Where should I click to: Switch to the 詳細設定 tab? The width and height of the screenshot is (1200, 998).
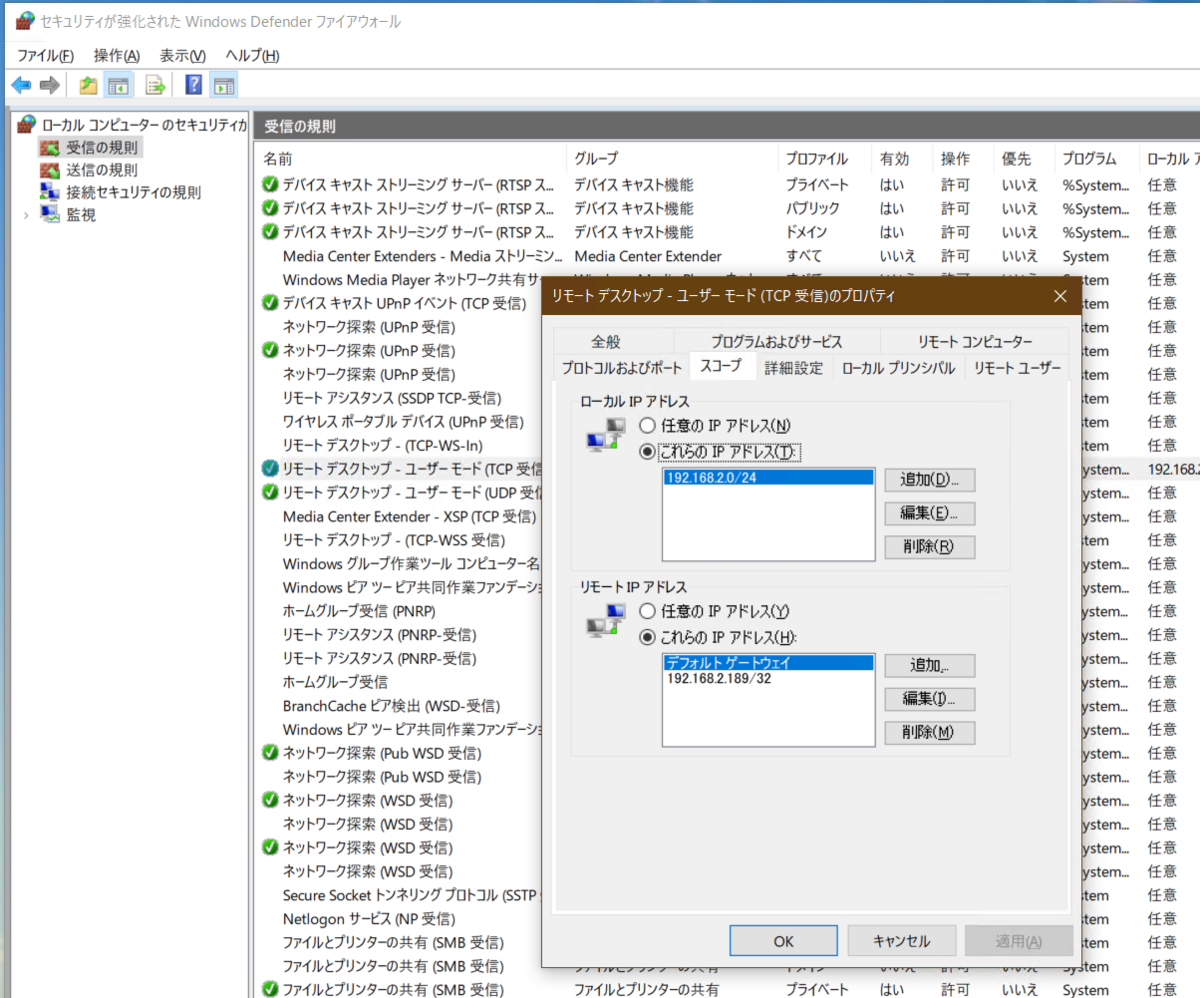pyautogui.click(x=794, y=368)
